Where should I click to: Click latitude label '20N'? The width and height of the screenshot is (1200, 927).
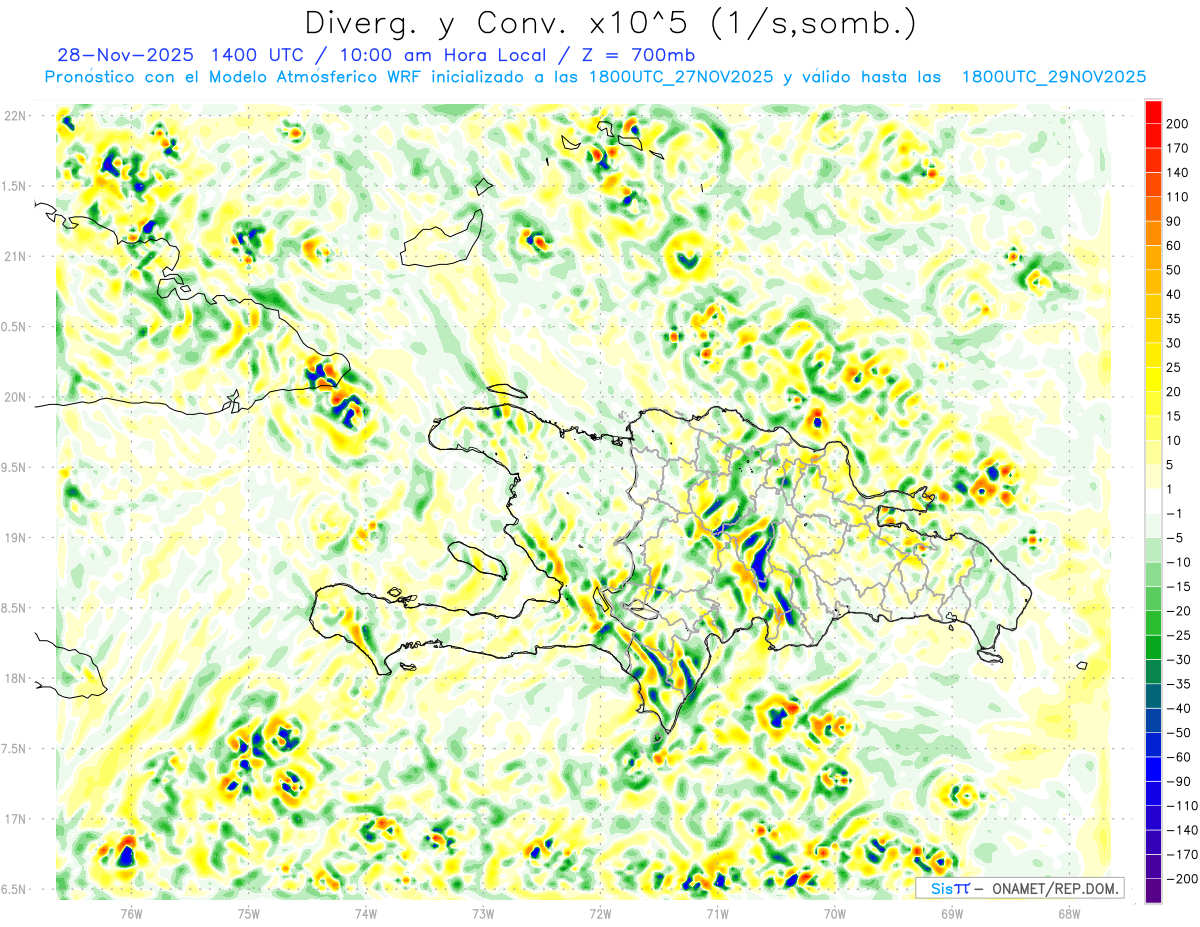pyautogui.click(x=14, y=397)
